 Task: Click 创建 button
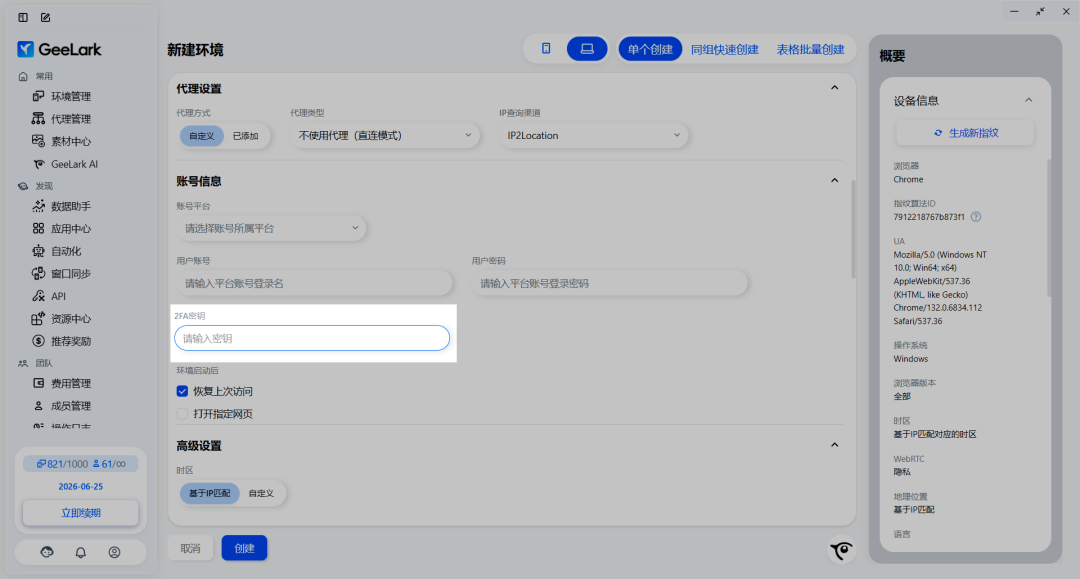point(245,548)
